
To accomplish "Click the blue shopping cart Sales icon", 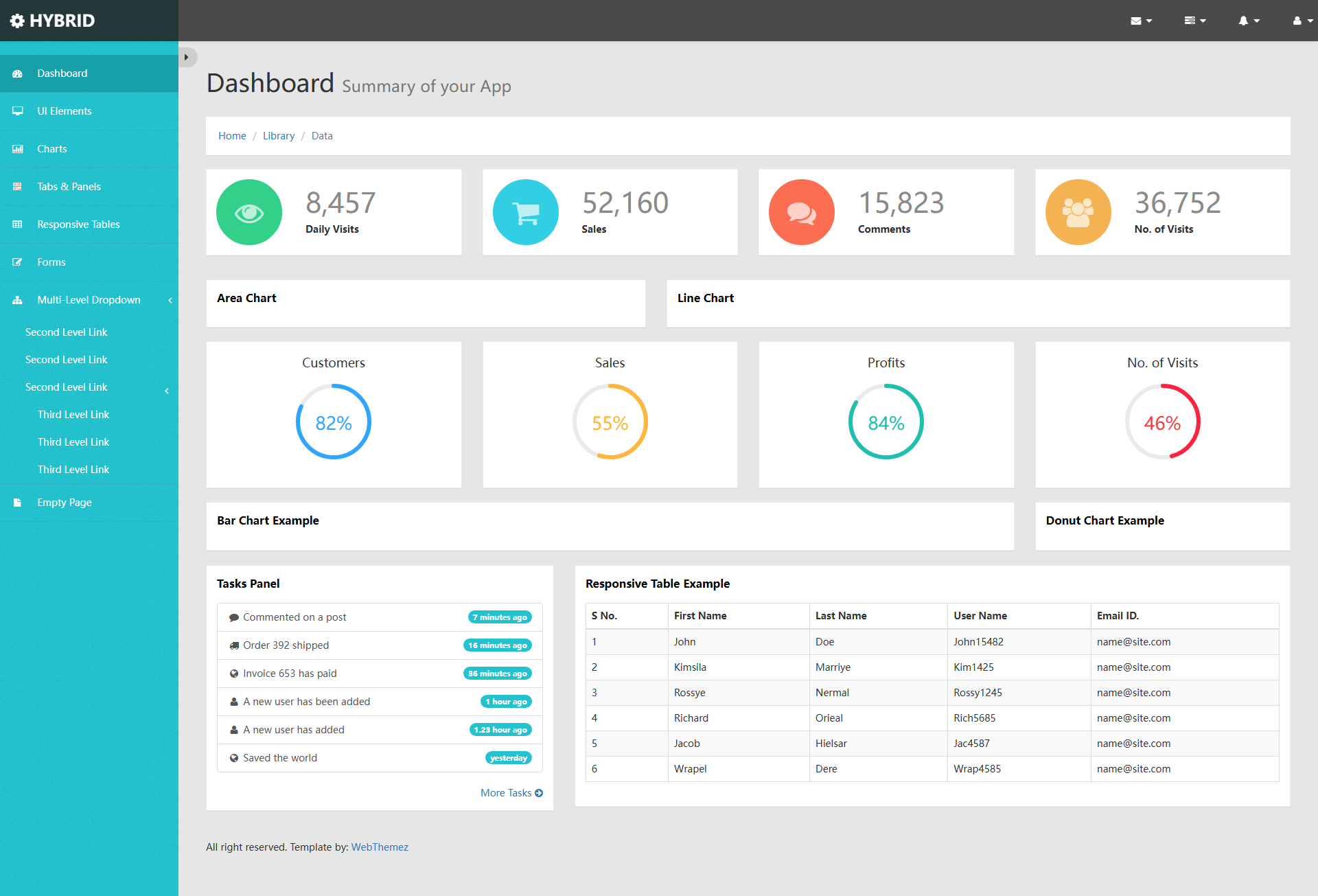I will 526,212.
